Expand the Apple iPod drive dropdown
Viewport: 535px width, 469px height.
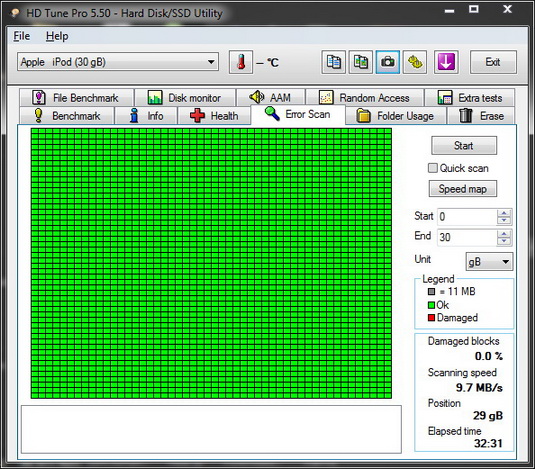118,62
